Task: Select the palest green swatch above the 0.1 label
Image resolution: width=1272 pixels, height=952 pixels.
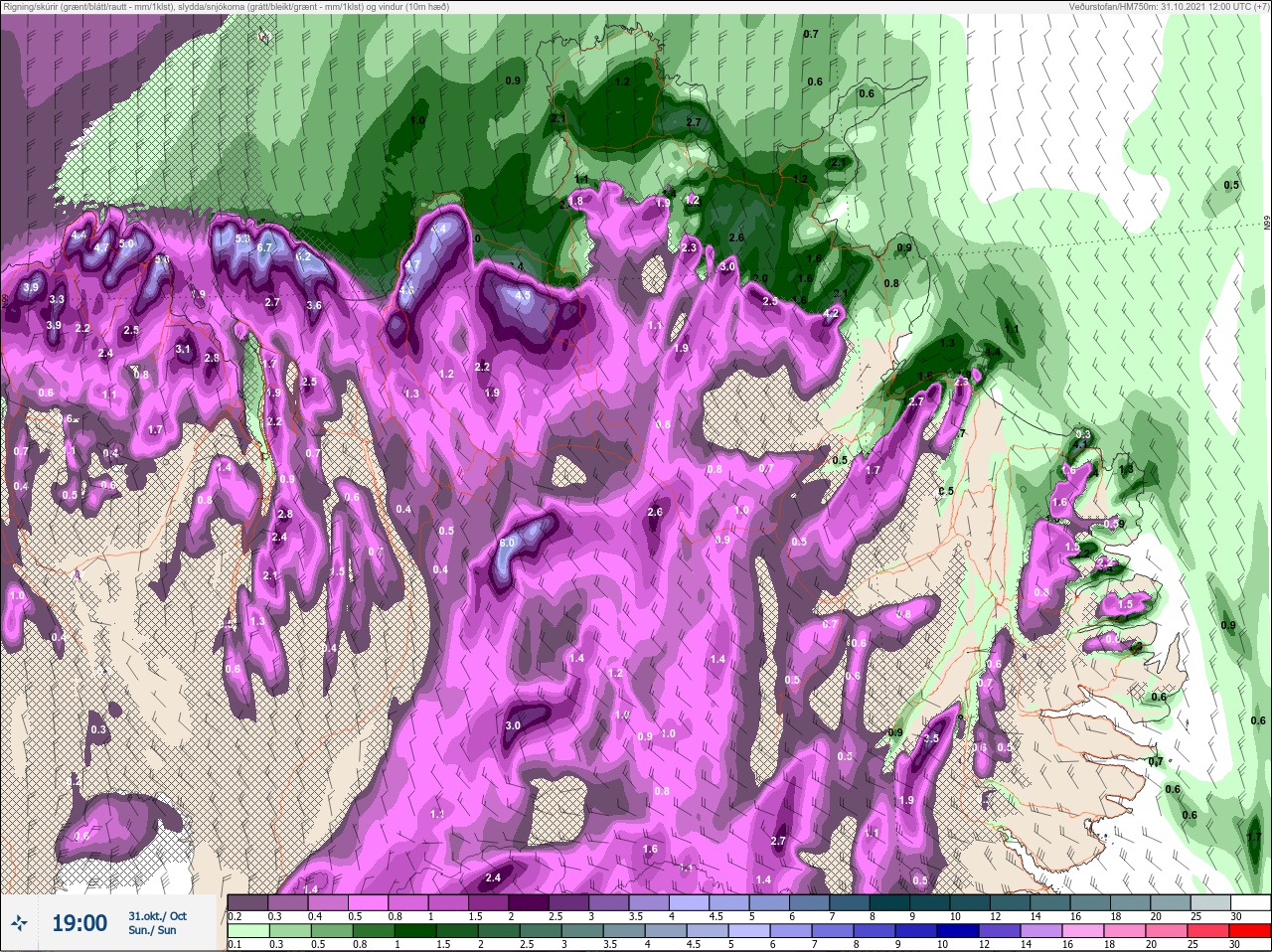Action: [x=247, y=931]
